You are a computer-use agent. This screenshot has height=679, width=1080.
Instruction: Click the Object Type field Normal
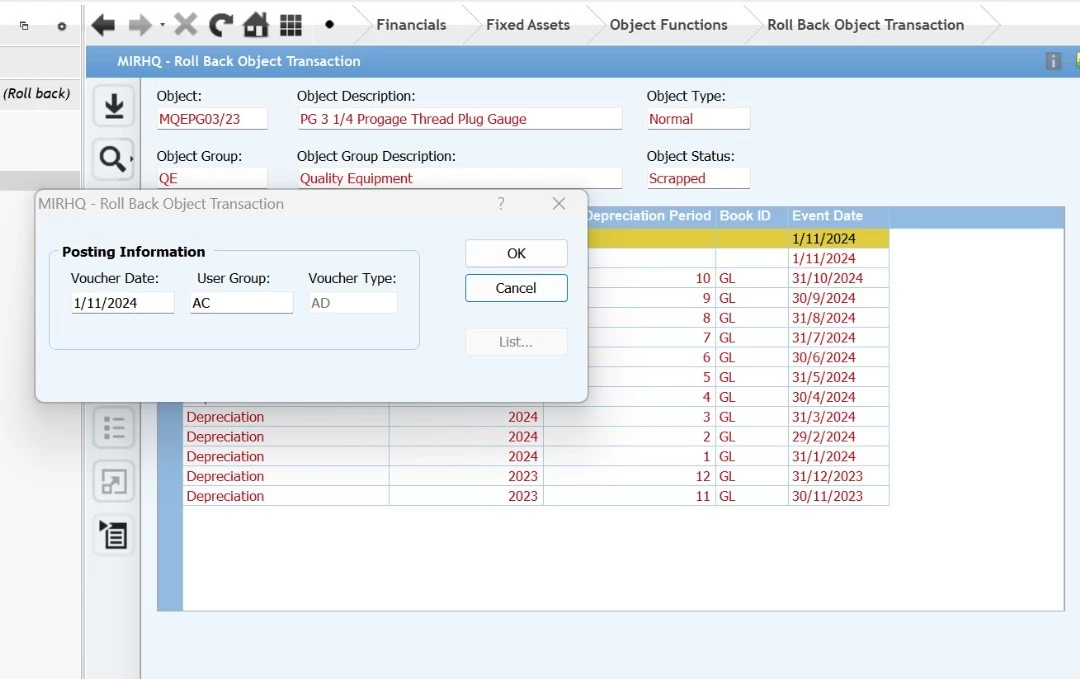coord(698,119)
